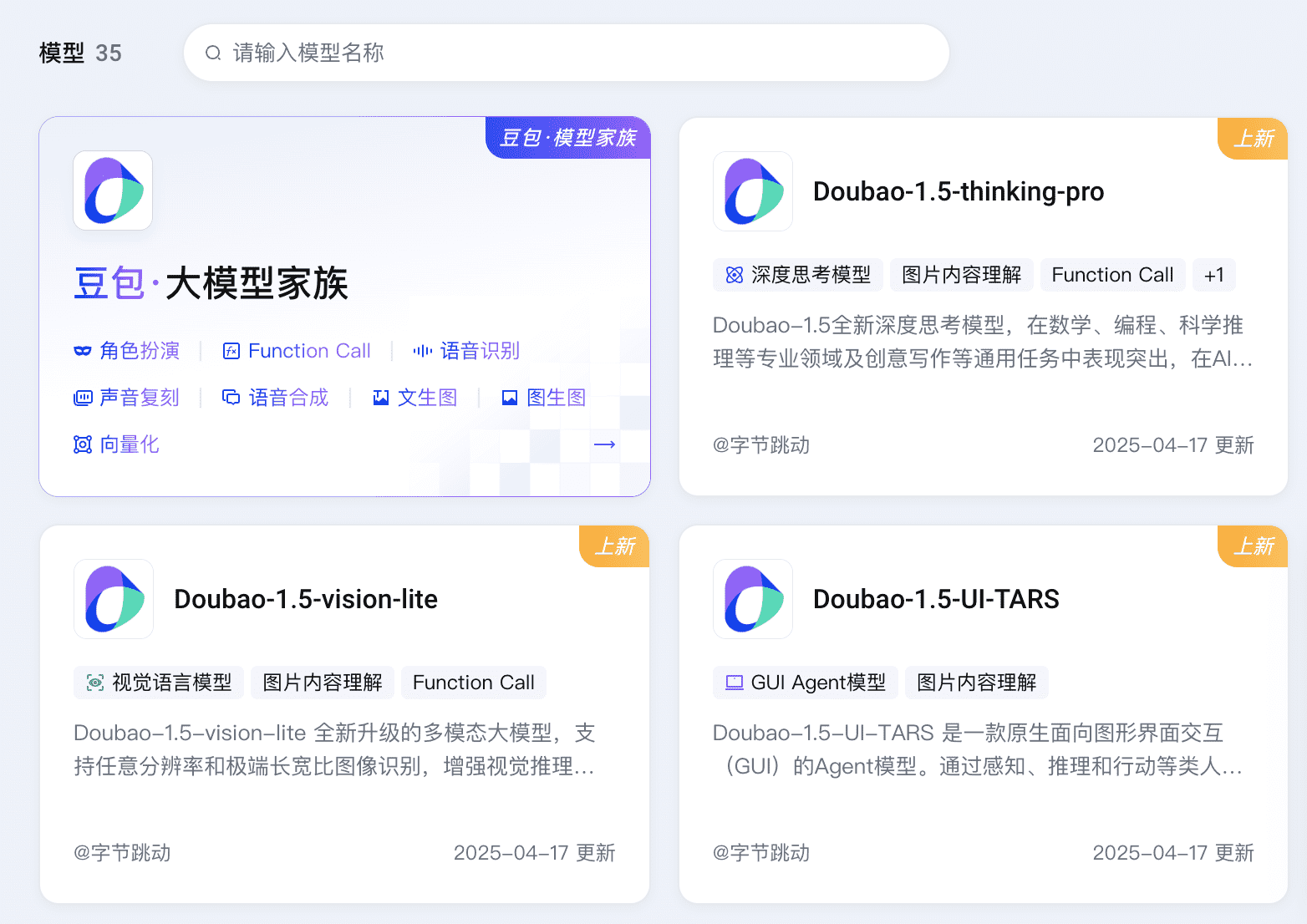Click the Doubao-1.5-thinking-pro logo
1307x924 pixels.
pos(752,190)
